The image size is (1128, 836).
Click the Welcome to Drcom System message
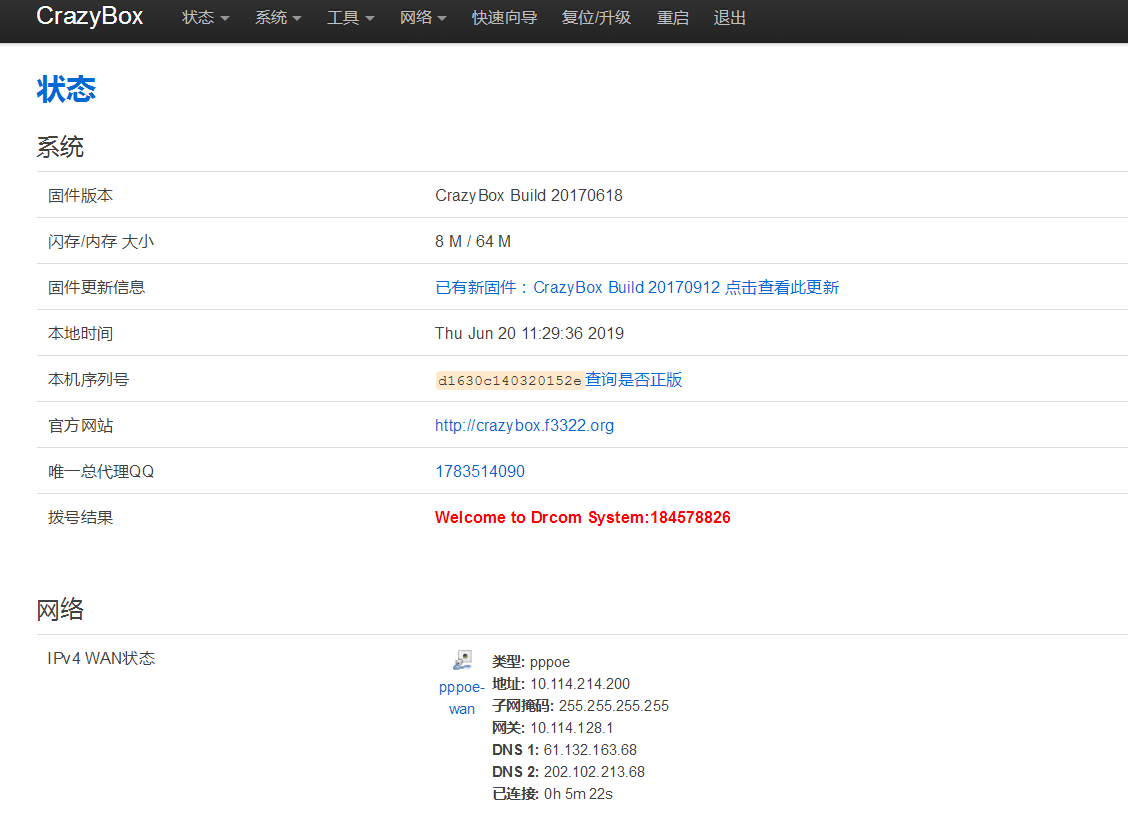click(583, 518)
